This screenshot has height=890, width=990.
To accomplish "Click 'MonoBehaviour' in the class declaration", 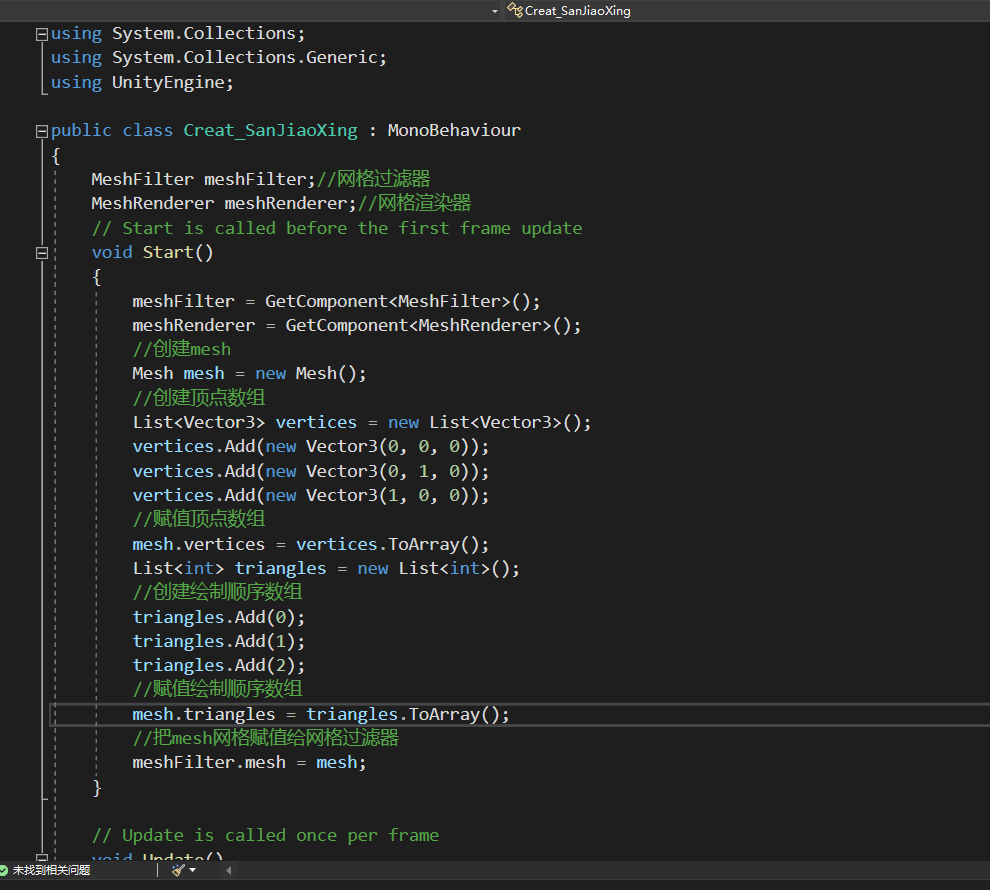I will click(x=454, y=131).
